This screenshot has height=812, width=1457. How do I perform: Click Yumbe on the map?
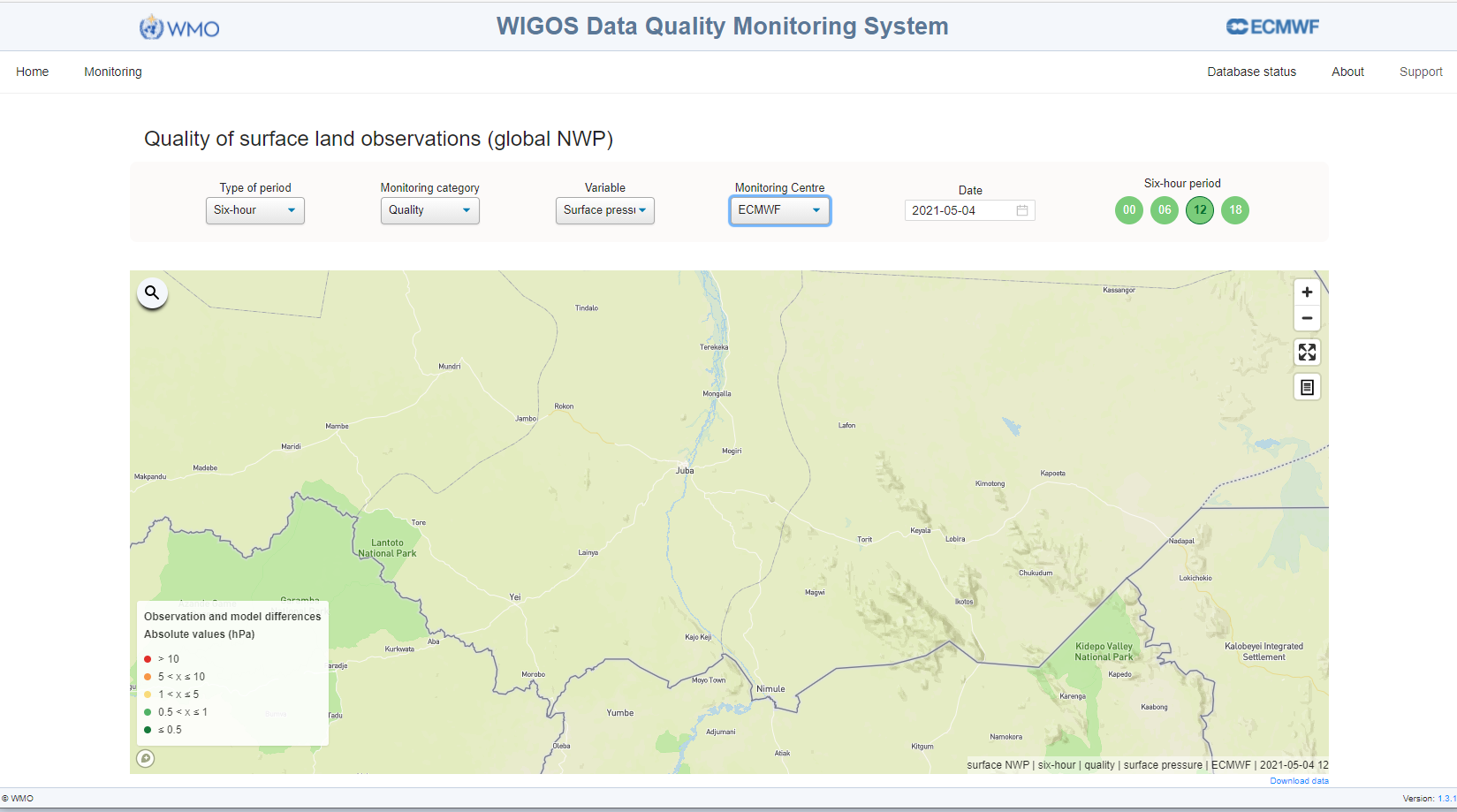620,713
